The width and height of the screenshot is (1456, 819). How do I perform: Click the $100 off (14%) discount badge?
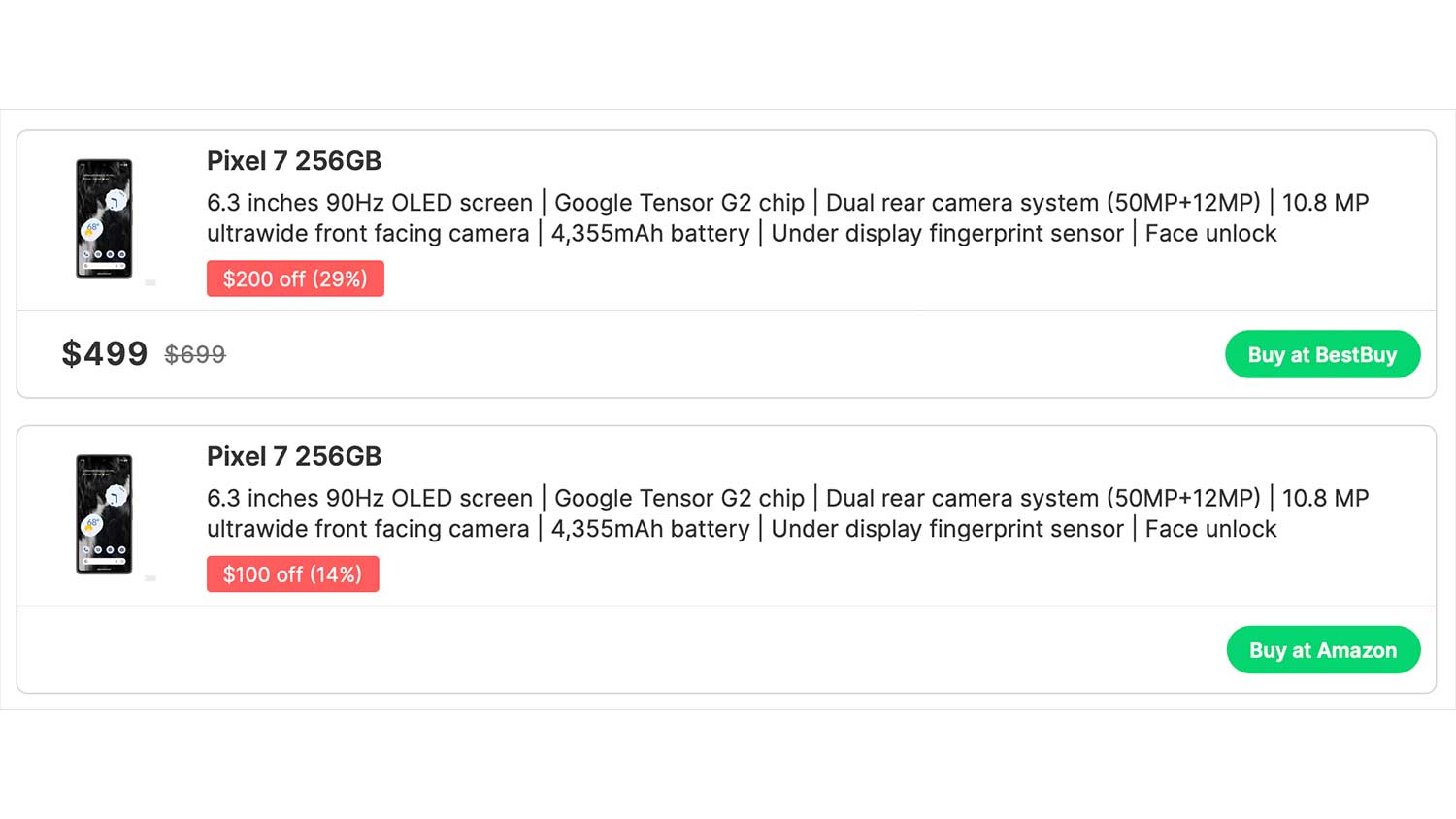pyautogui.click(x=292, y=574)
